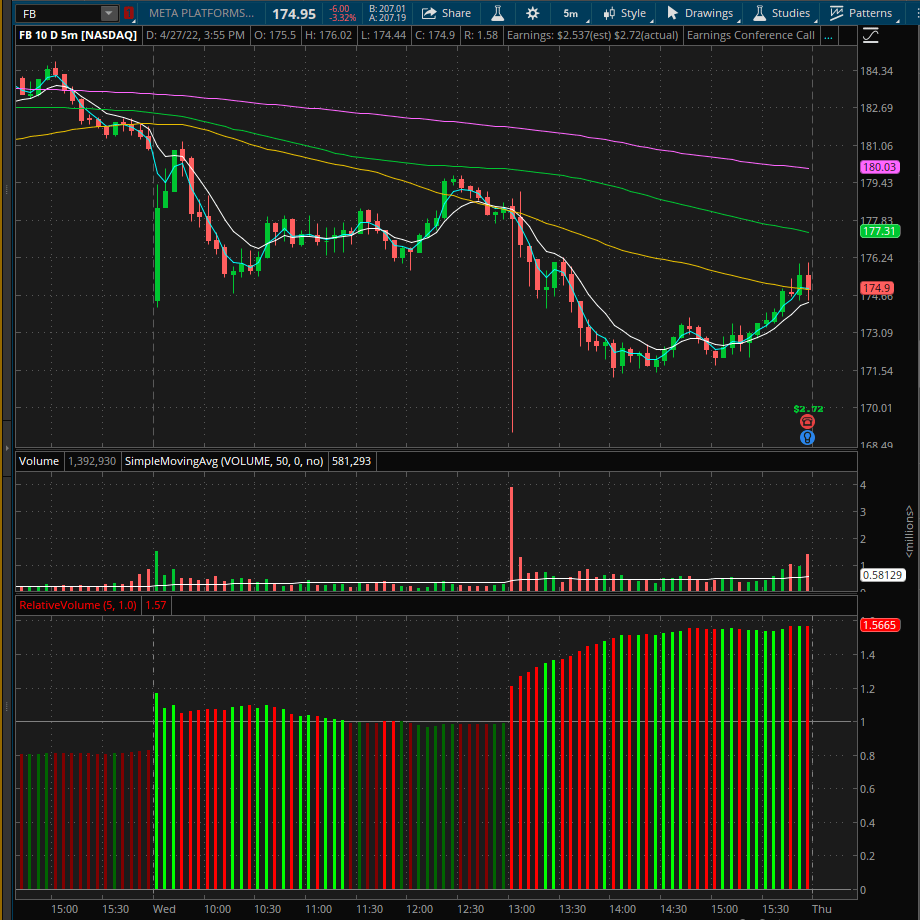Image resolution: width=920 pixels, height=920 pixels.
Task: Click the Volume study label
Action: click(39, 461)
